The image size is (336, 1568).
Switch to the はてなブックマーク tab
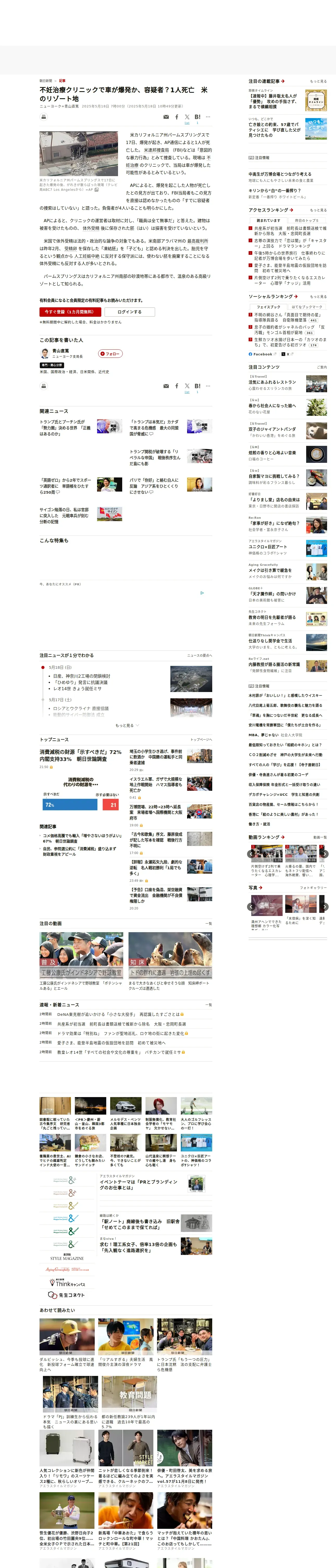[307, 307]
